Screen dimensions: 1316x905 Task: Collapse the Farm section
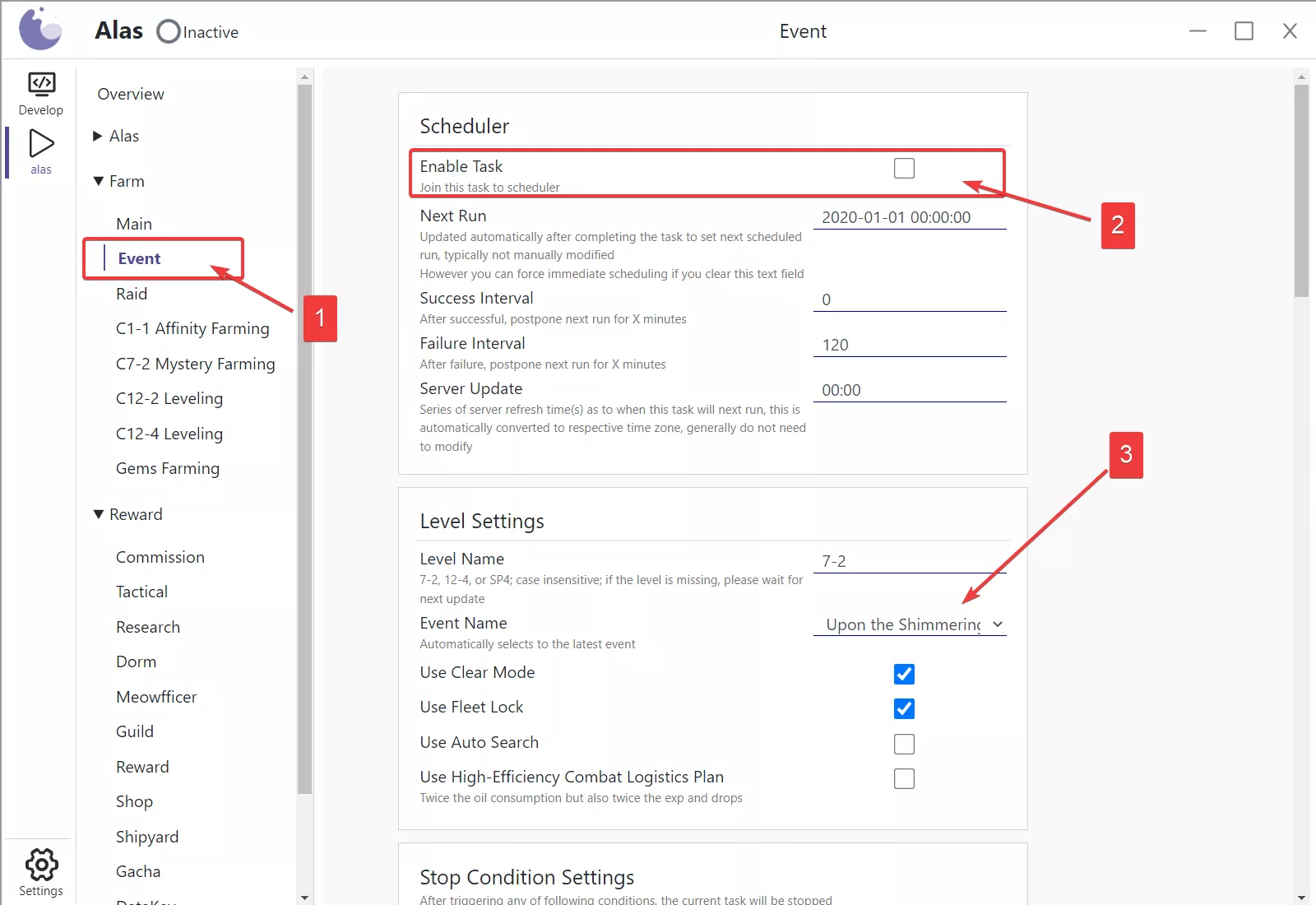99,181
